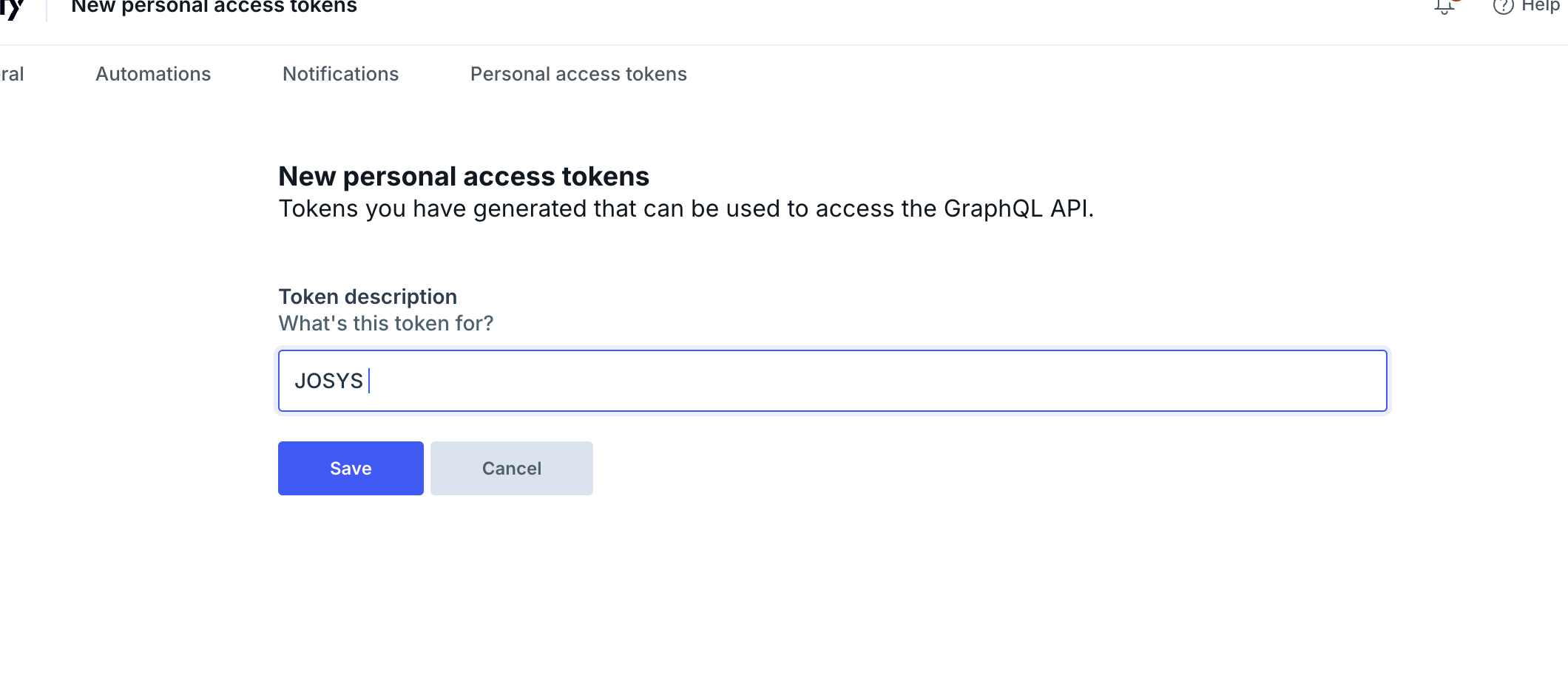Viewport: 1568px width, 692px height.
Task: Click the app logo in top-left corner
Action: pyautogui.click(x=13, y=8)
